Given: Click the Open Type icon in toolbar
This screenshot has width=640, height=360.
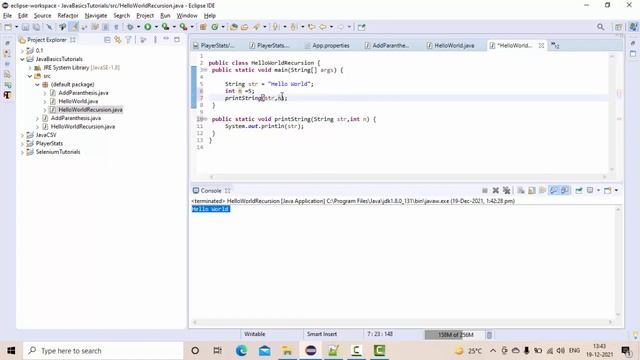Looking at the screenshot, I should (x=234, y=27).
